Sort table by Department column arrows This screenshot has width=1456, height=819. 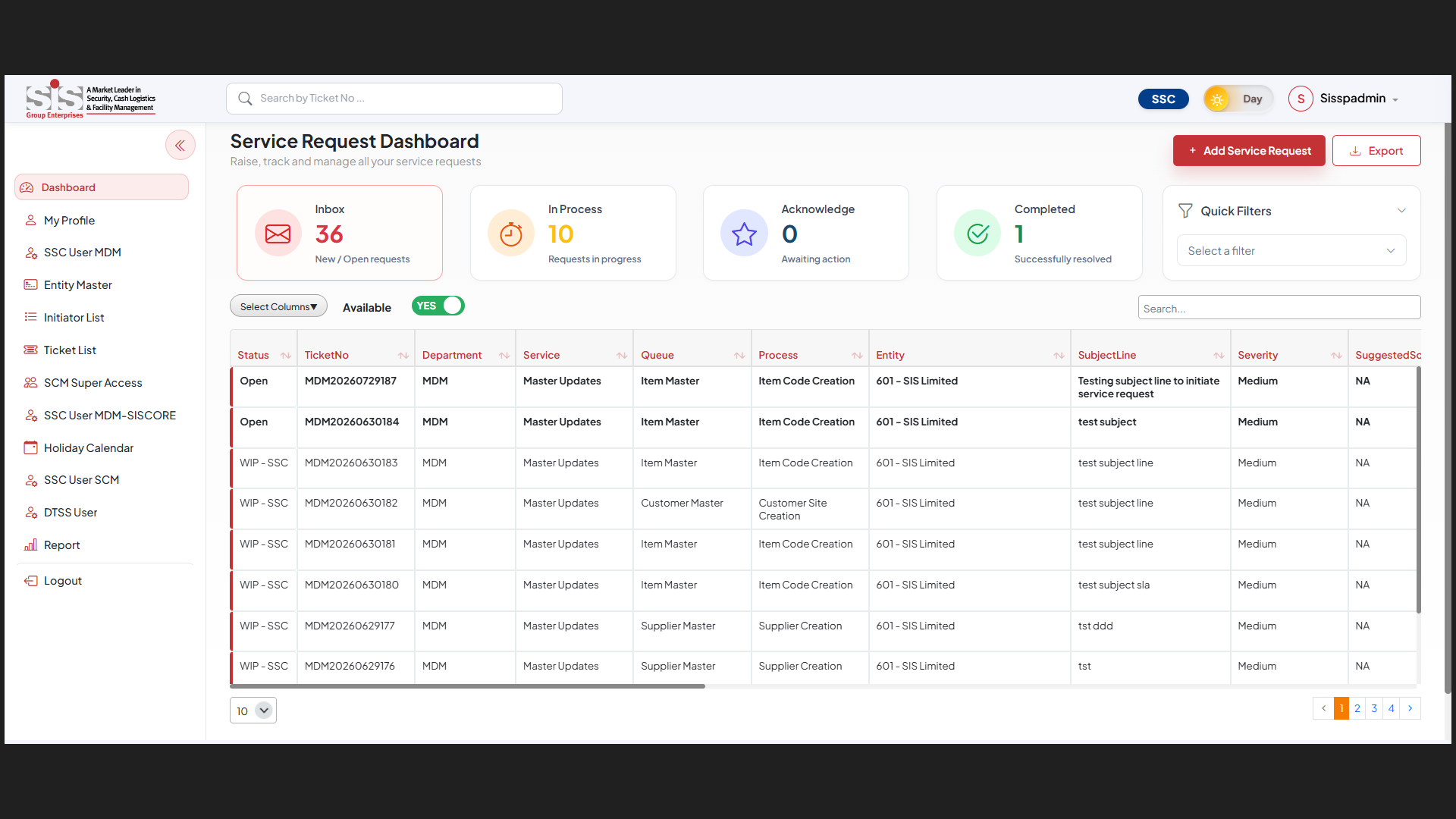[504, 356]
